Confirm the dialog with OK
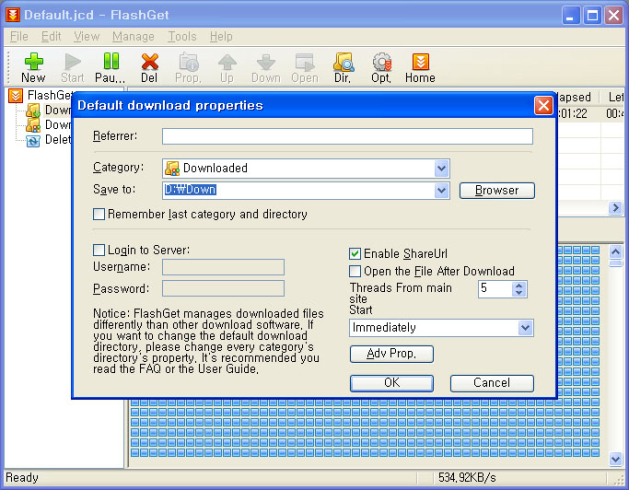The width and height of the screenshot is (629, 490). (392, 383)
